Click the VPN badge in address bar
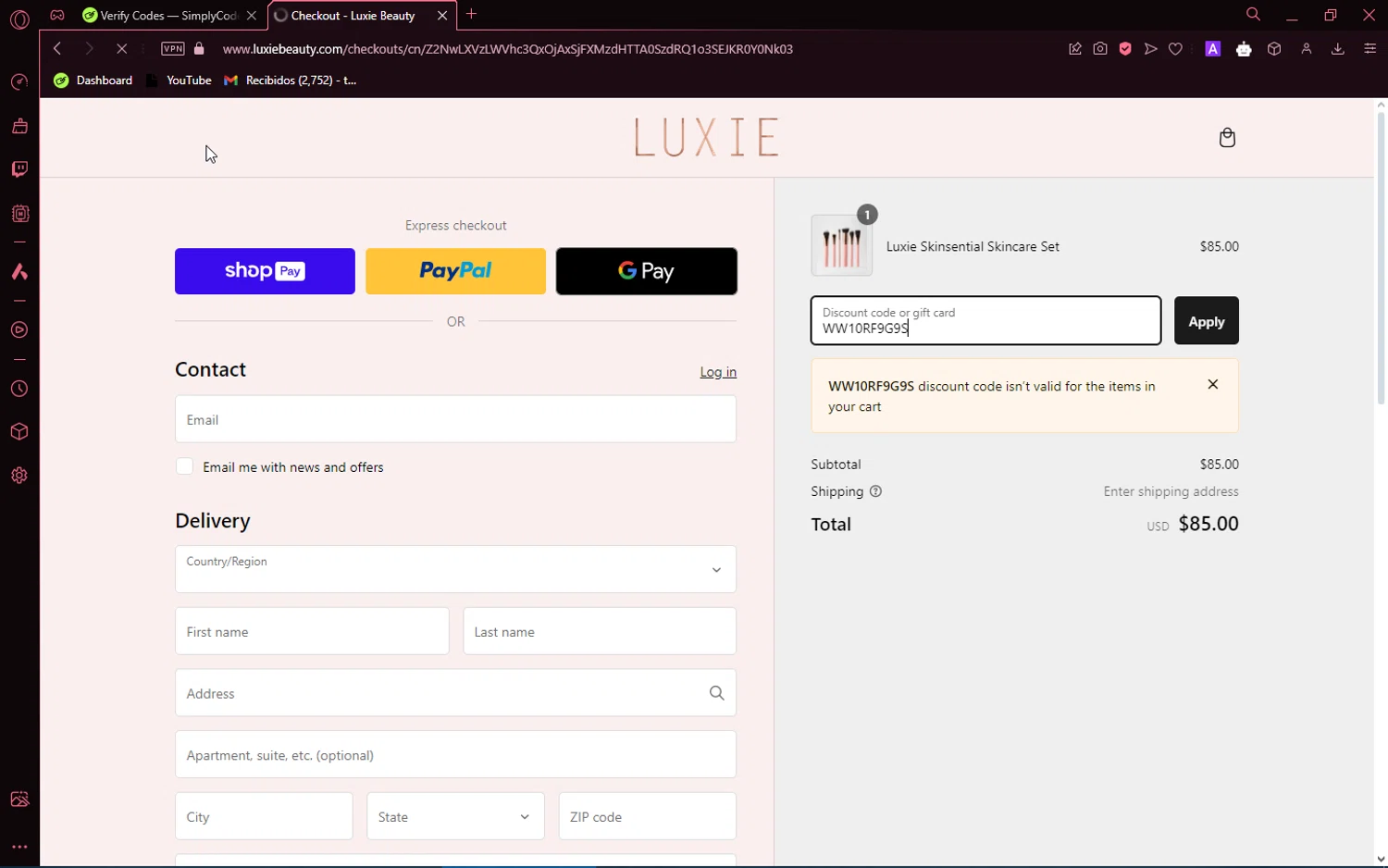Screen dimensions: 1388x868 click(x=173, y=49)
